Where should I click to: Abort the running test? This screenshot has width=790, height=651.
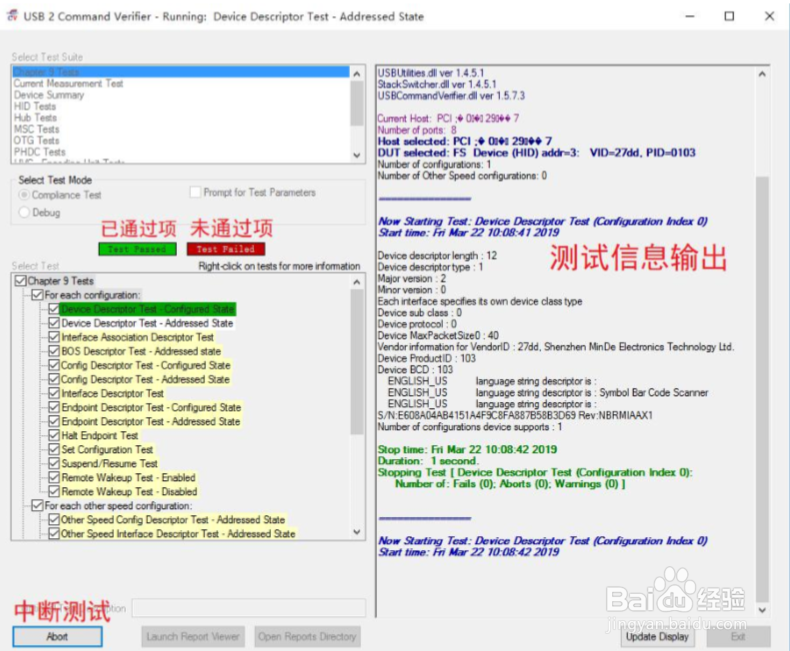point(57,636)
